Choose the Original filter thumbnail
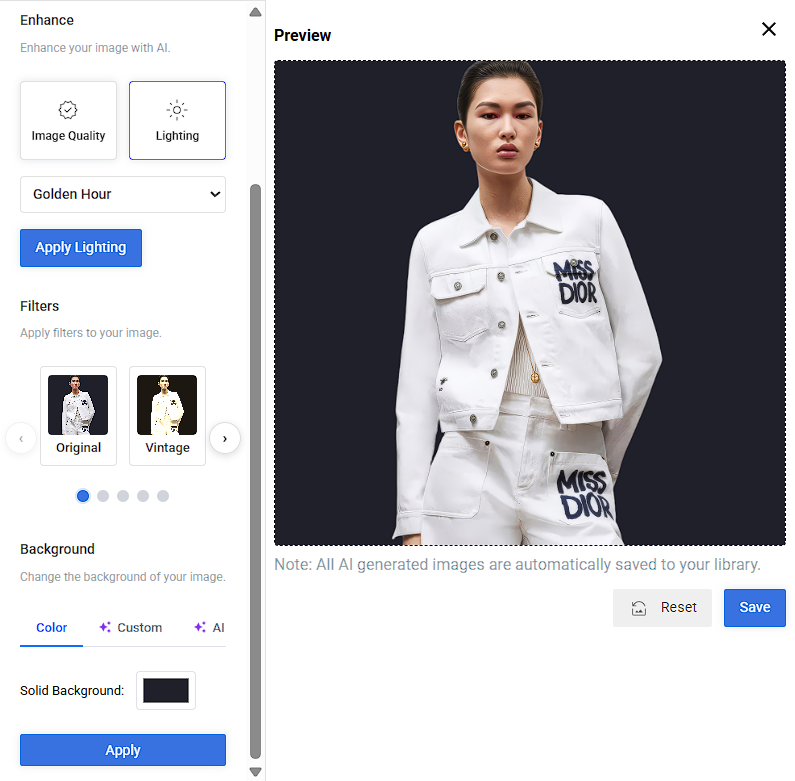This screenshot has width=795, height=781. [x=79, y=416]
